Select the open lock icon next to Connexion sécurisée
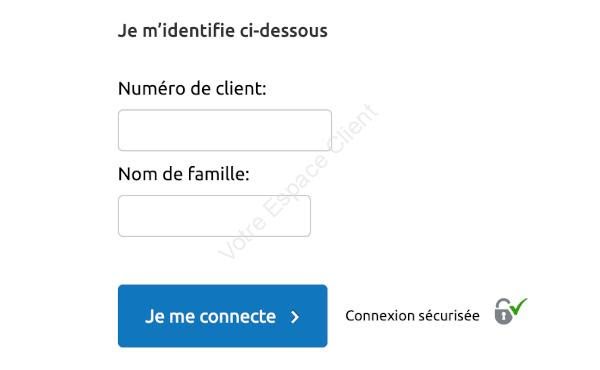Screen dimensions: 600x370 (x=503, y=311)
